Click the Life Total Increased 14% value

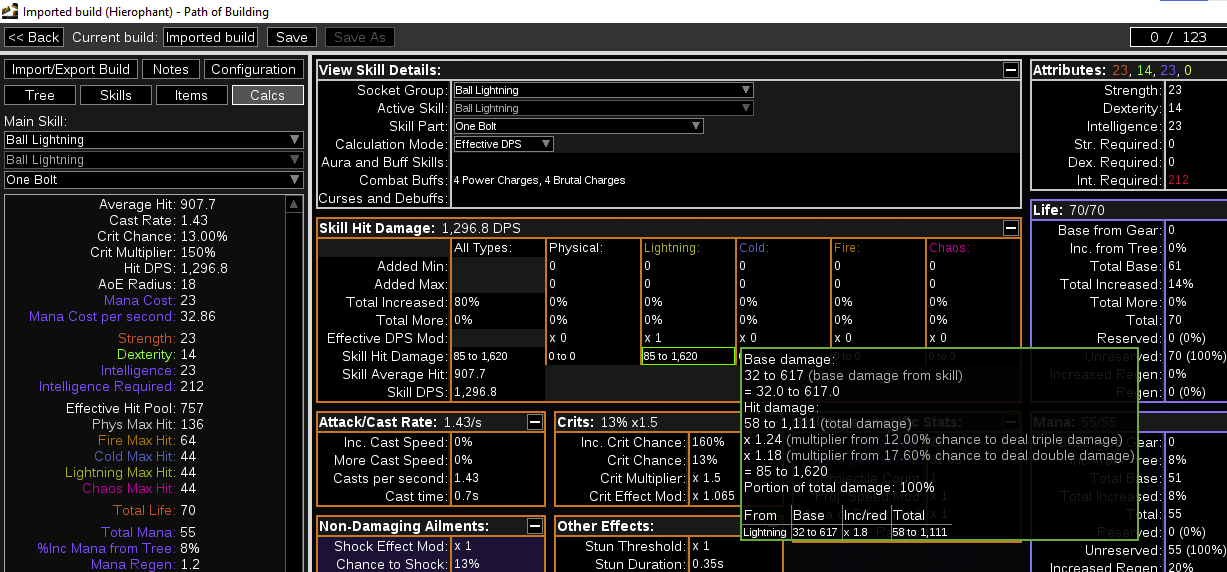tap(1178, 284)
